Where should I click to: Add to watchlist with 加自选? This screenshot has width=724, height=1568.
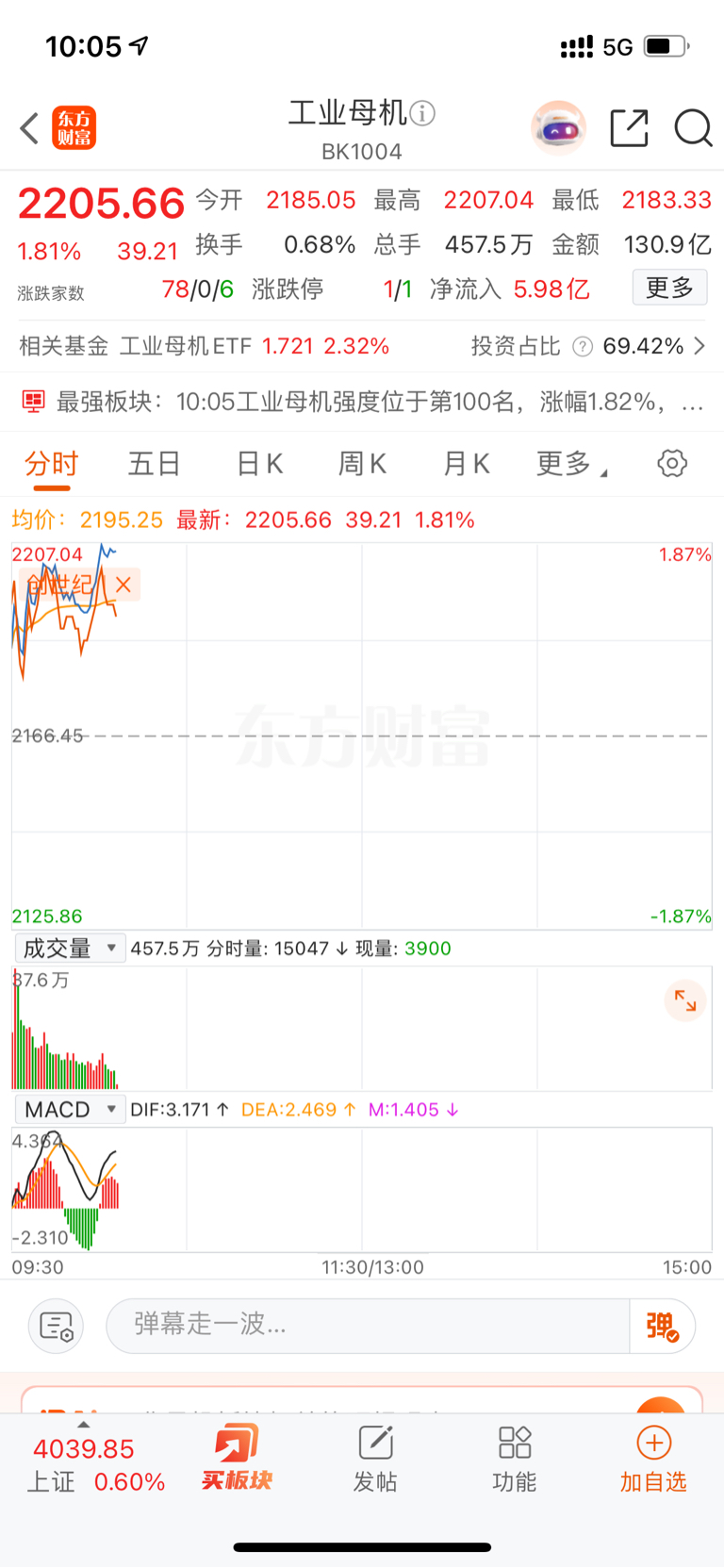click(653, 1460)
